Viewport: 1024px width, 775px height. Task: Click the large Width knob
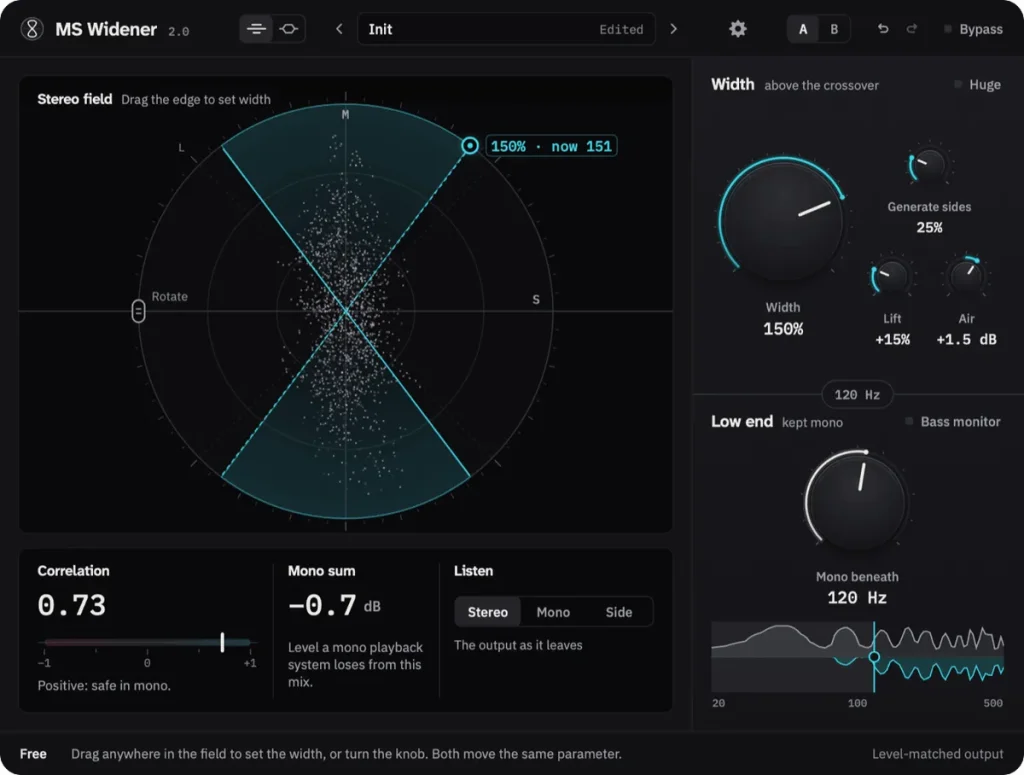point(784,220)
